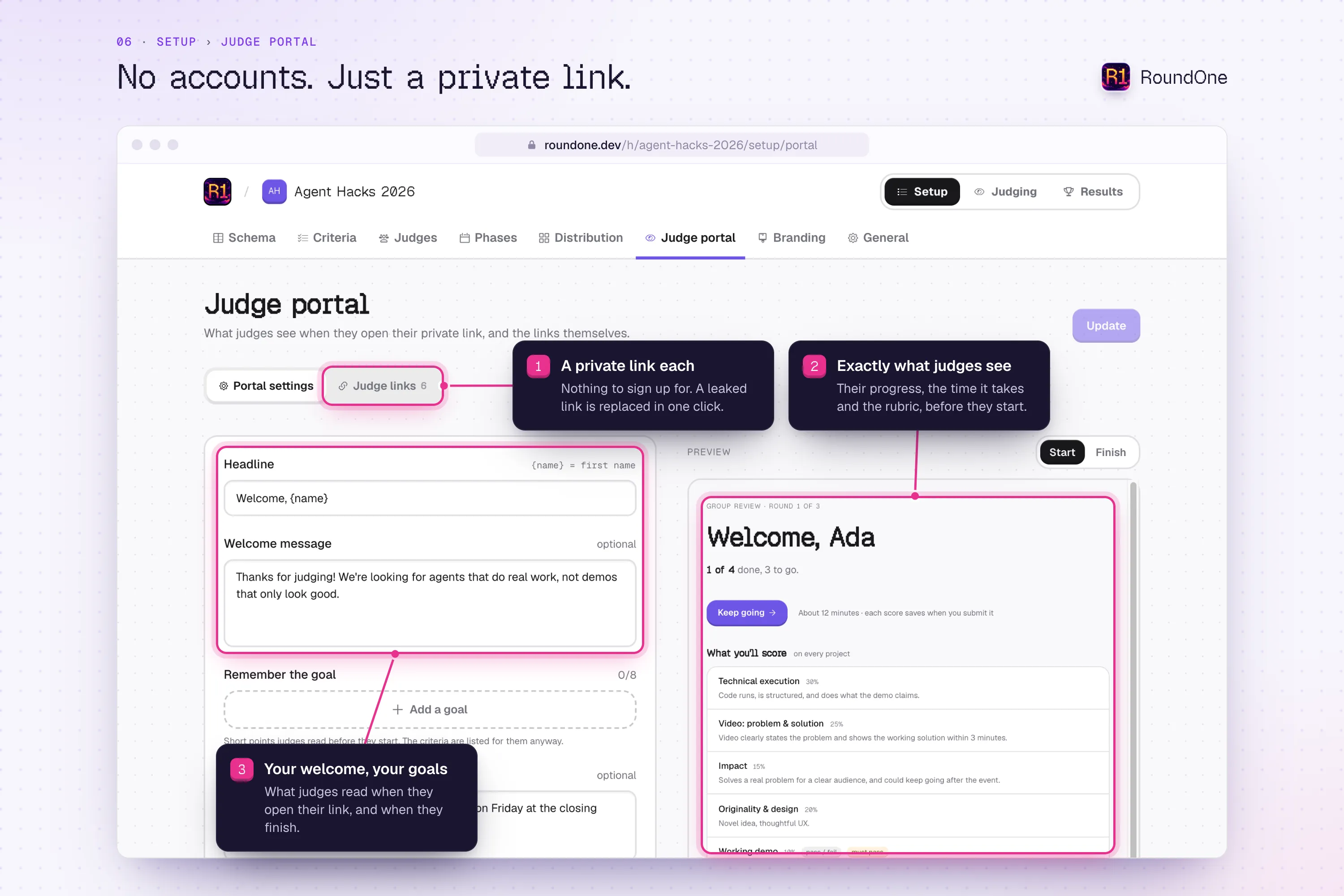
Task: Click Add a goal button
Action: point(430,709)
